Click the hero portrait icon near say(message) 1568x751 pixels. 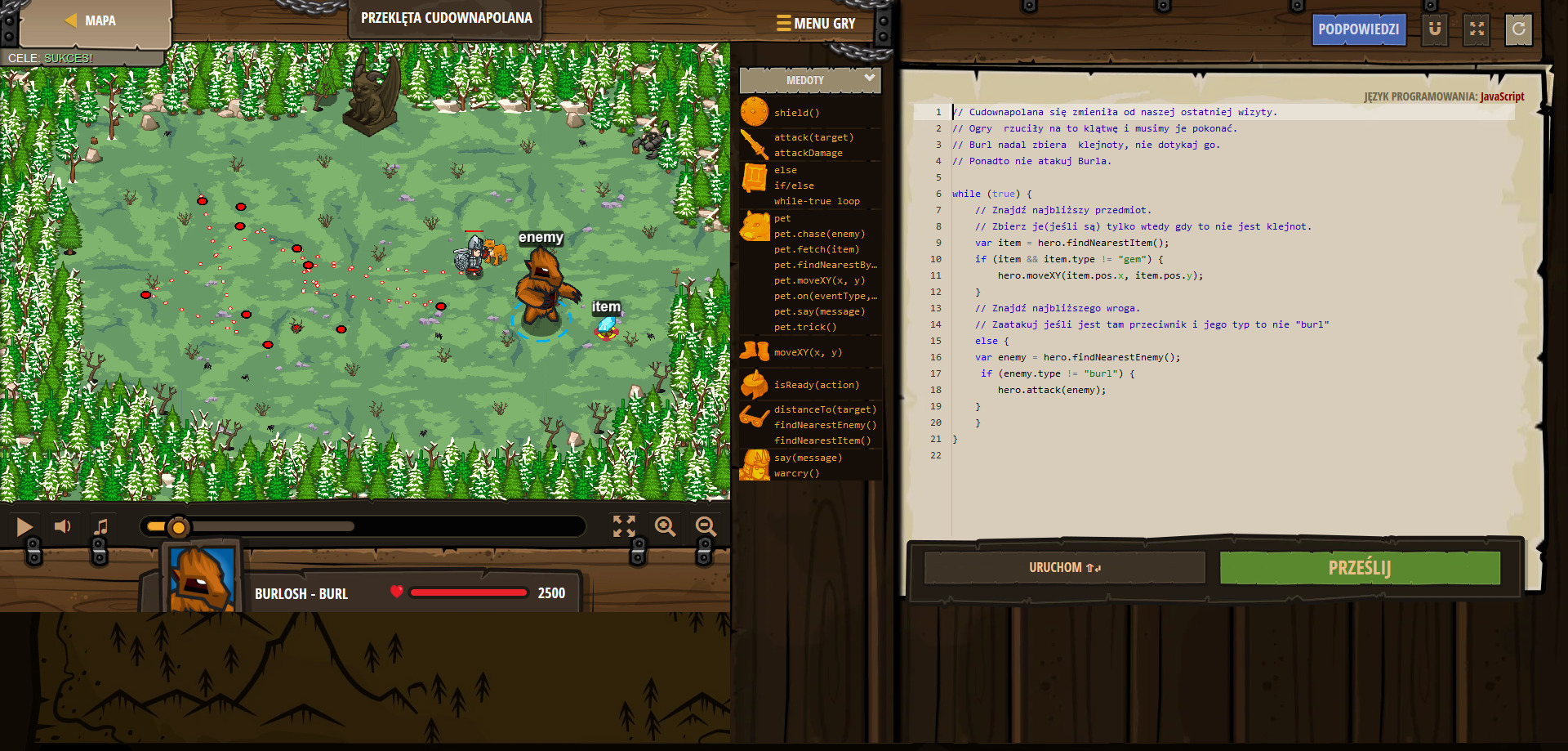click(x=755, y=465)
